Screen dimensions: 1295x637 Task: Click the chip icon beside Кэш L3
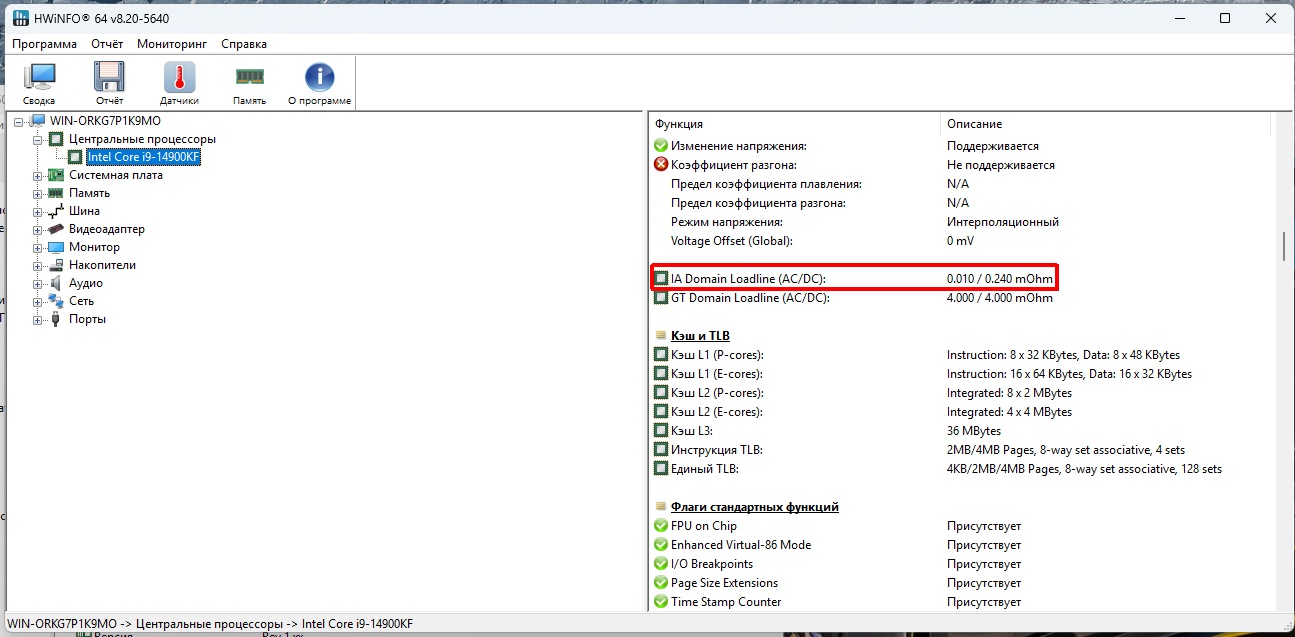click(x=661, y=431)
